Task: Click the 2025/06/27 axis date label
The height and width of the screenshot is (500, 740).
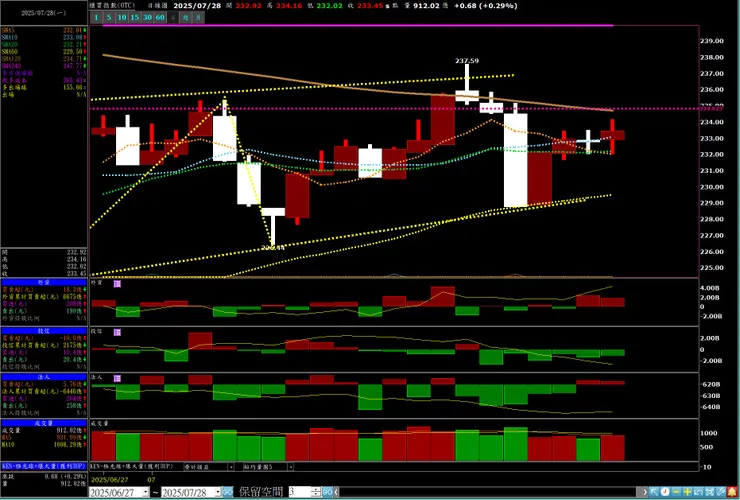Action: click(x=107, y=480)
